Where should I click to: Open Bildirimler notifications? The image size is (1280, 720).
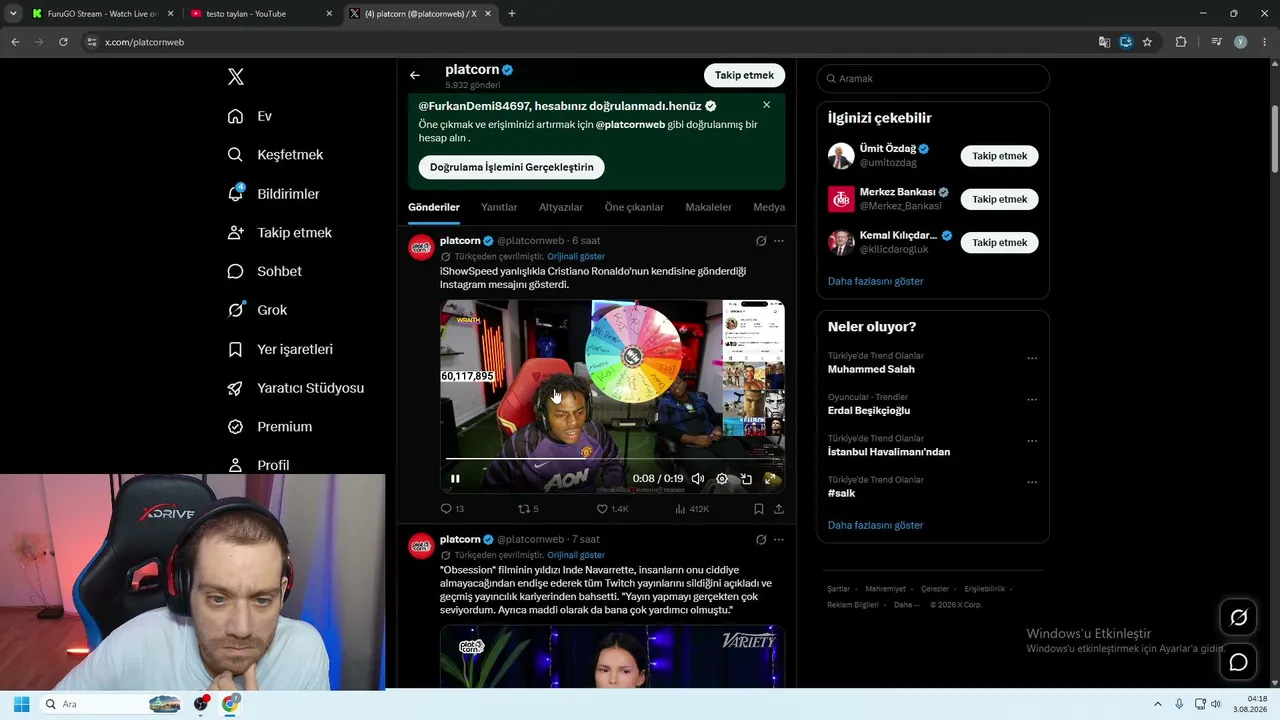pos(273,194)
